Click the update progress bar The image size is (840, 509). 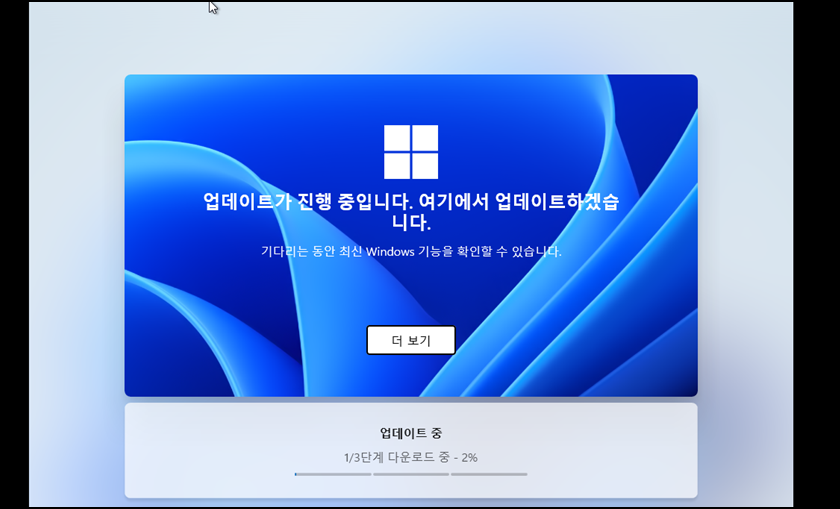point(411,474)
